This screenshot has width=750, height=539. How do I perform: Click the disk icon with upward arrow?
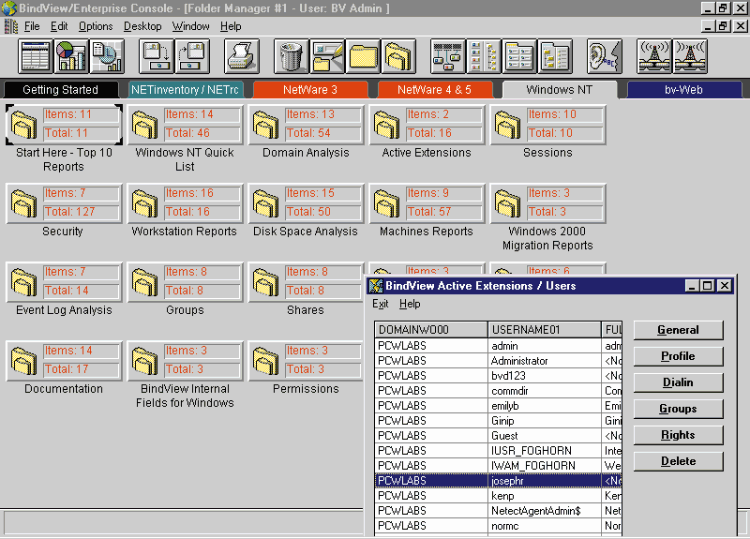pyautogui.click(x=192, y=56)
